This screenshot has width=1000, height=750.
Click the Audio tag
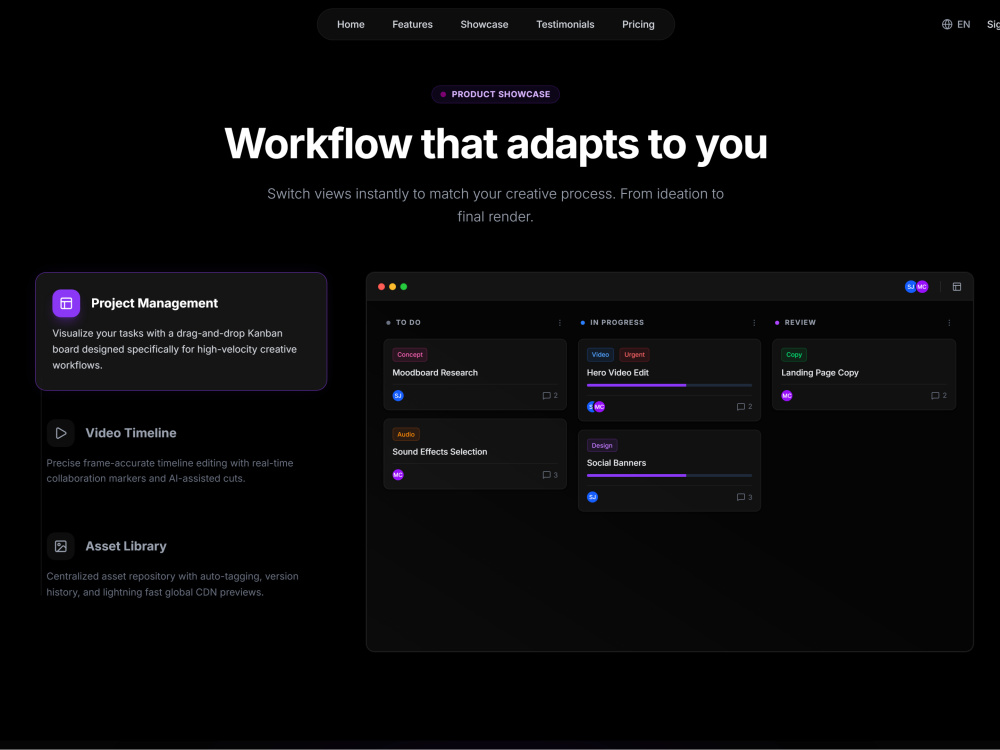[x=406, y=434]
